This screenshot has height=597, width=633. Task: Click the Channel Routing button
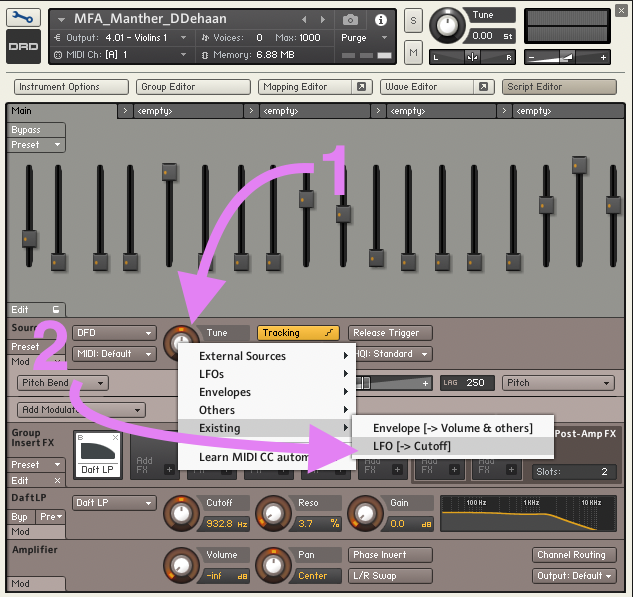tap(571, 555)
